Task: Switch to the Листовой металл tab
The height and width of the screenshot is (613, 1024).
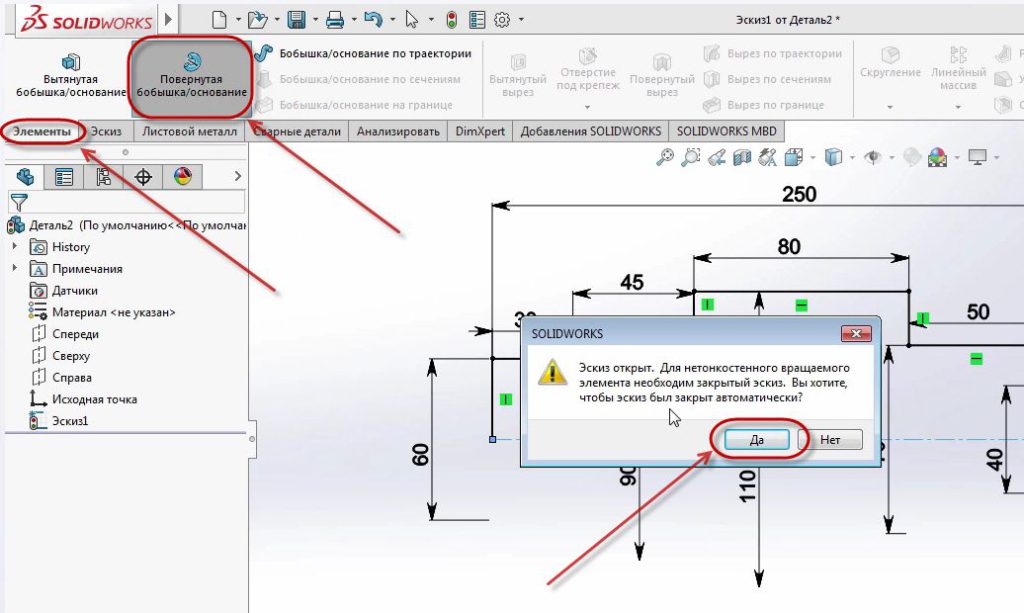Action: tap(189, 131)
